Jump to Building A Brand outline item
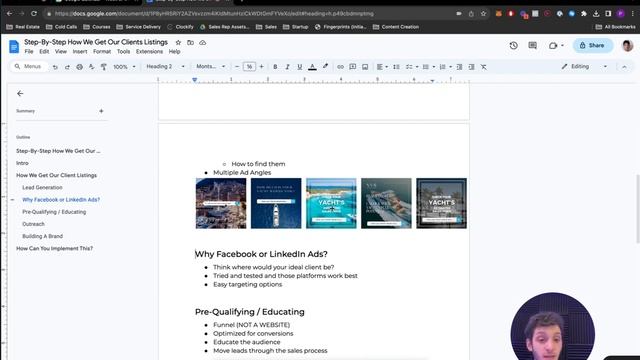This screenshot has width=640, height=360. [x=42, y=236]
